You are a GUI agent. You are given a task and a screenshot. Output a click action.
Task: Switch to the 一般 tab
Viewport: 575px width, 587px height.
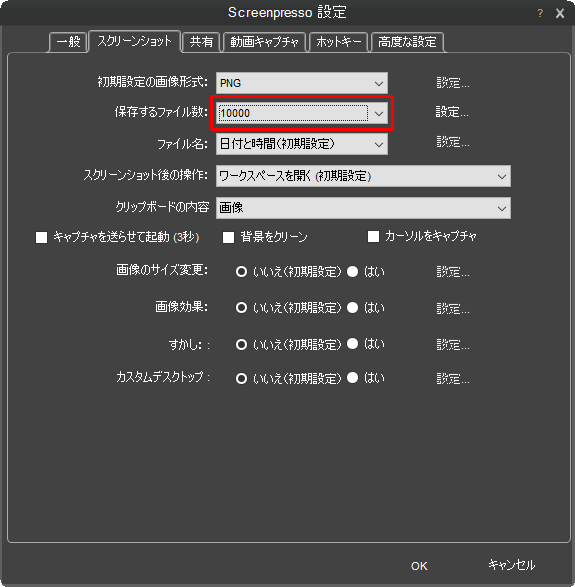(68, 42)
